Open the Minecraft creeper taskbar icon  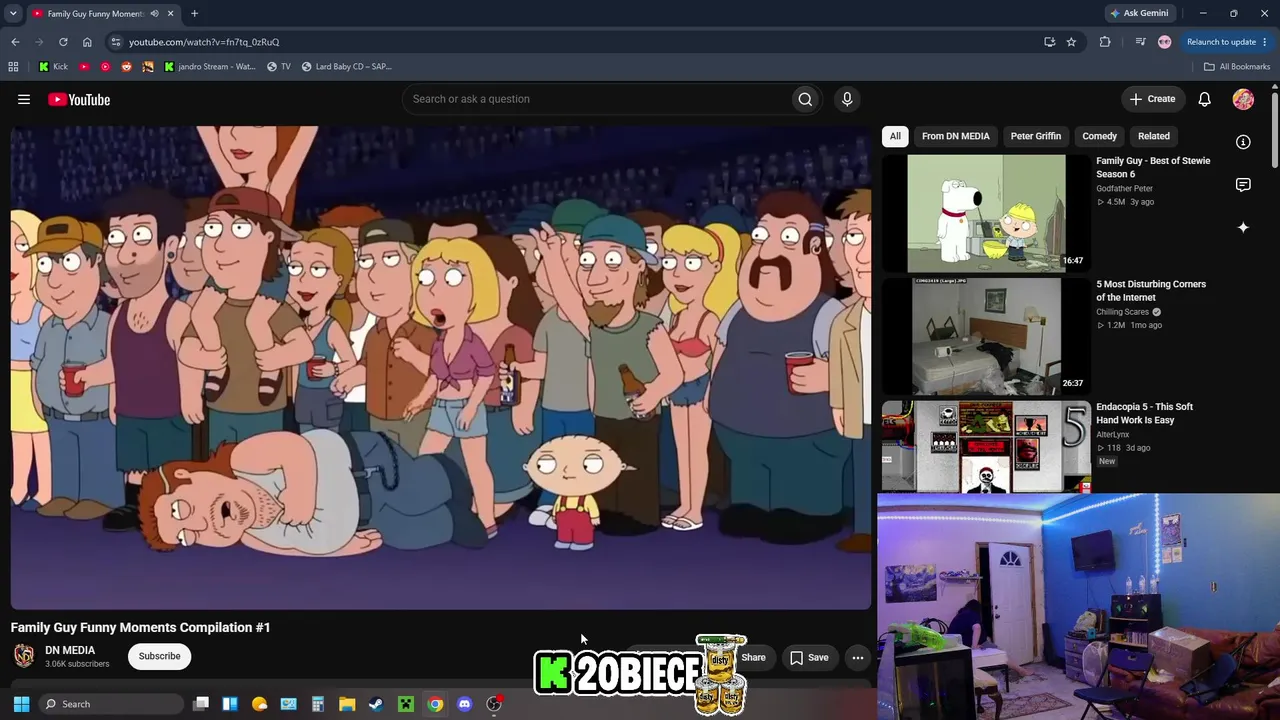(405, 704)
